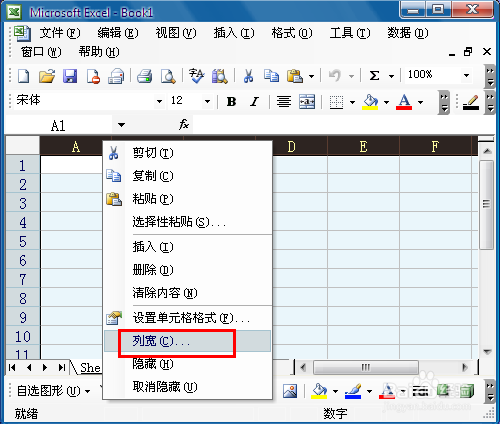The height and width of the screenshot is (424, 500).
Task: Click the Select All corner button
Action: tap(23, 145)
